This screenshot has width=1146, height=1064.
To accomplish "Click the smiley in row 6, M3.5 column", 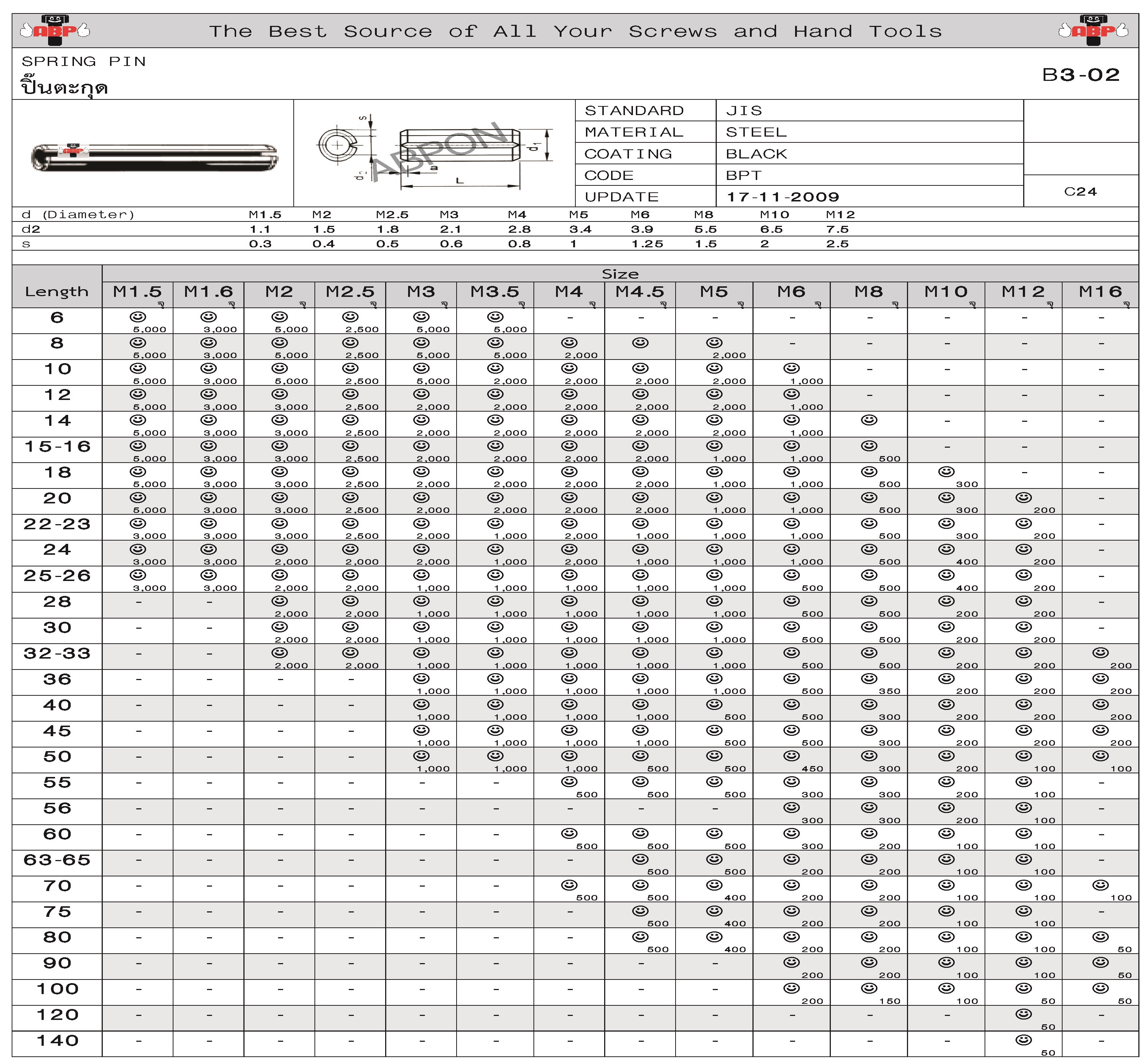I will tap(495, 317).
